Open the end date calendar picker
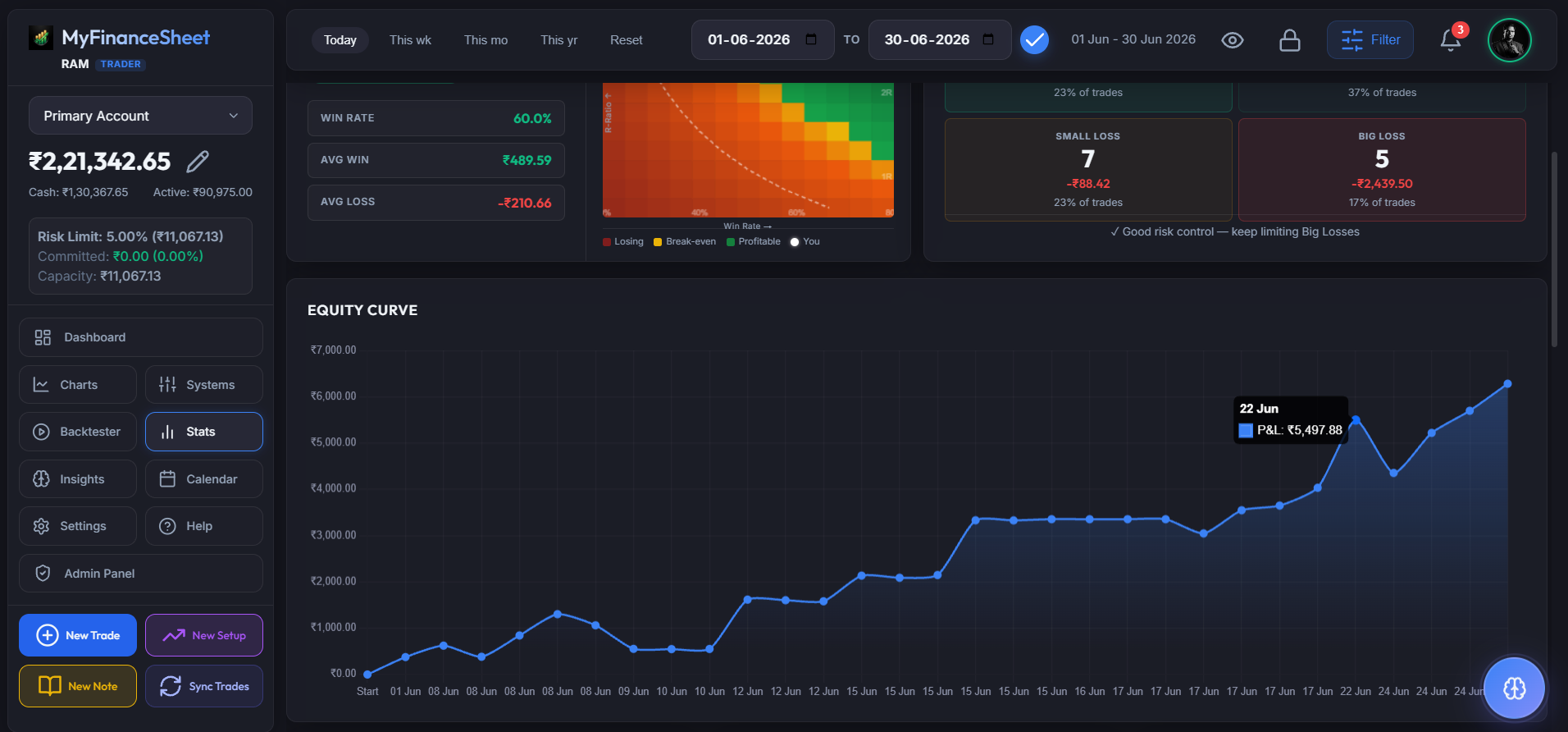This screenshot has width=1568, height=732. (x=988, y=39)
